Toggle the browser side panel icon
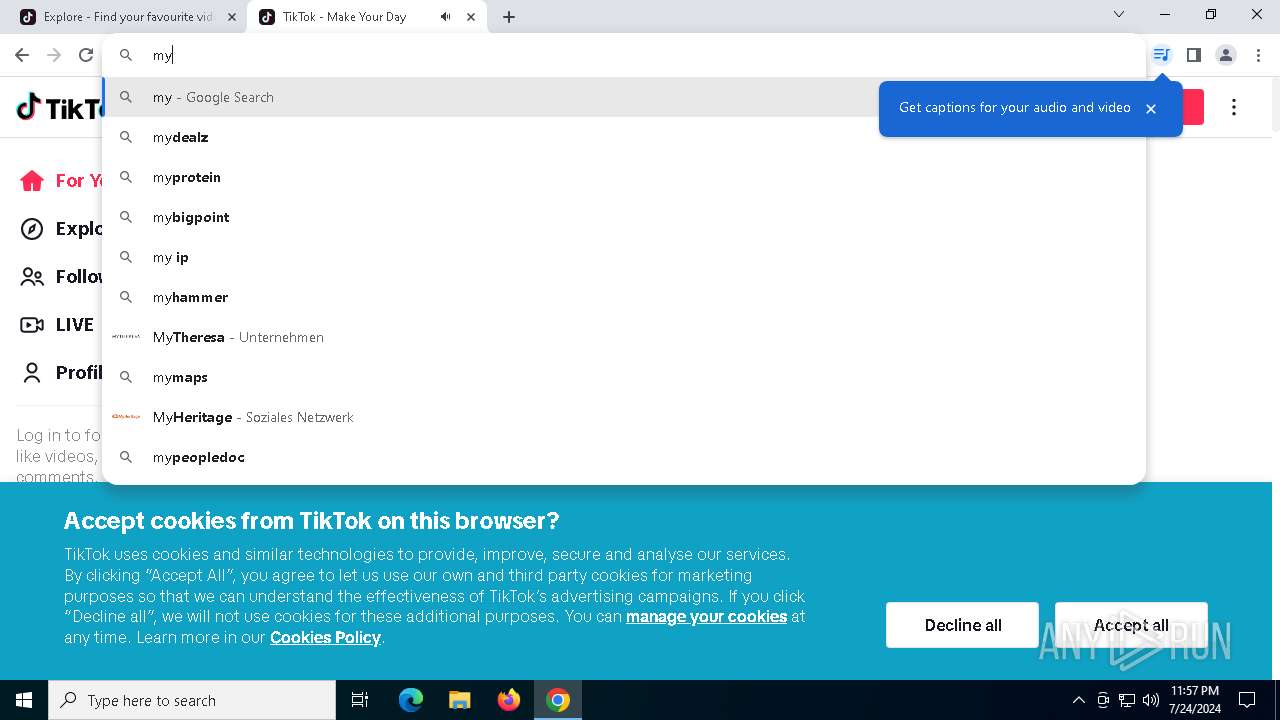This screenshot has height=720, width=1280. (x=1193, y=55)
